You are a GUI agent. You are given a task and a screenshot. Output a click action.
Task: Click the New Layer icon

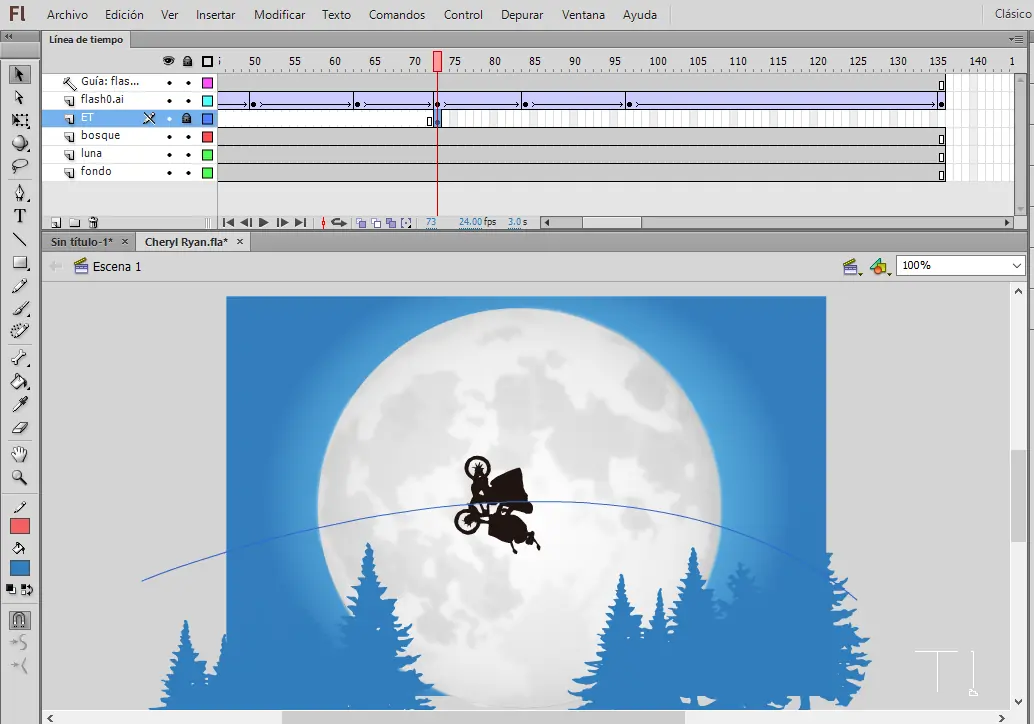[56, 223]
